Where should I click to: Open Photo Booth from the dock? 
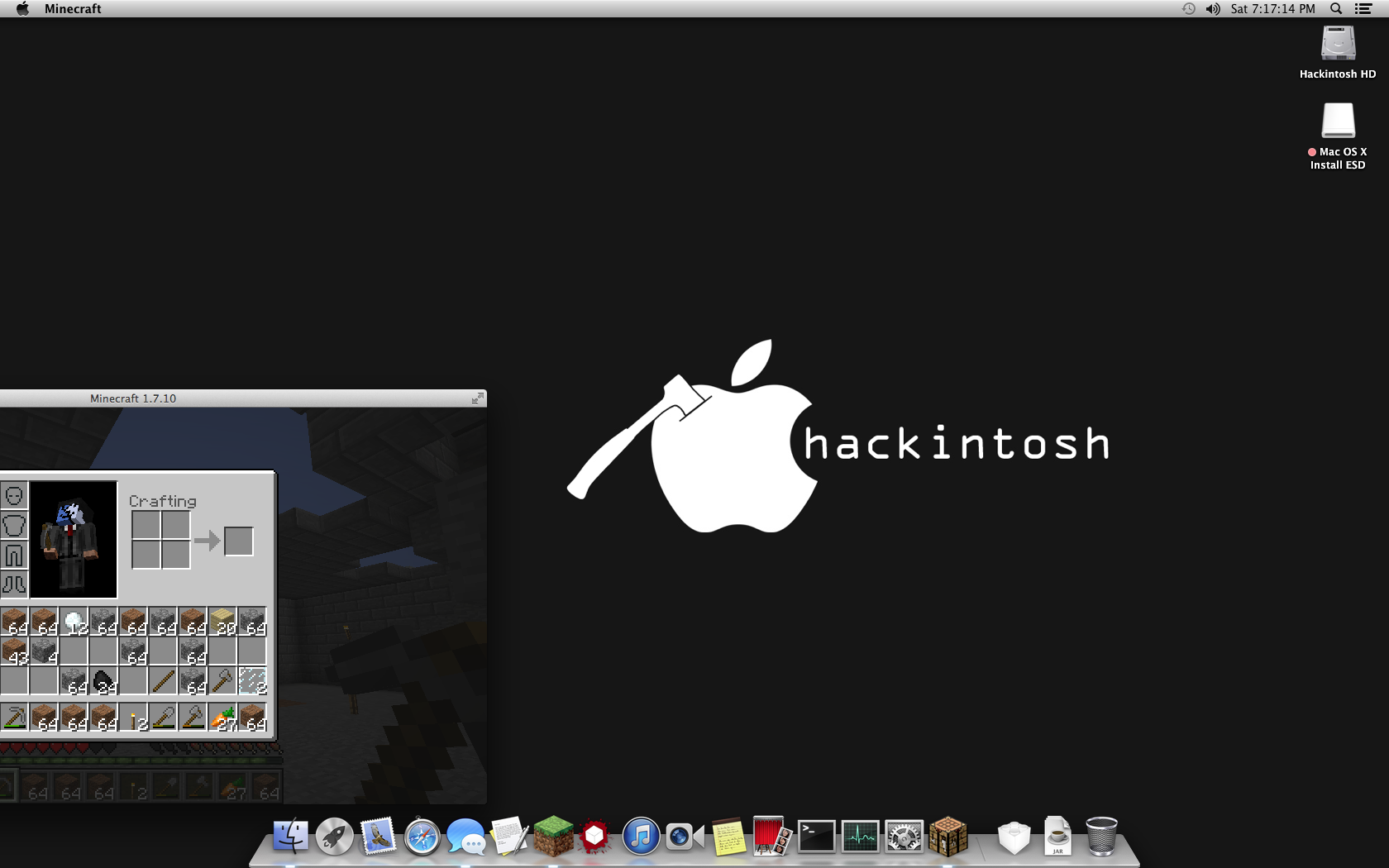772,837
